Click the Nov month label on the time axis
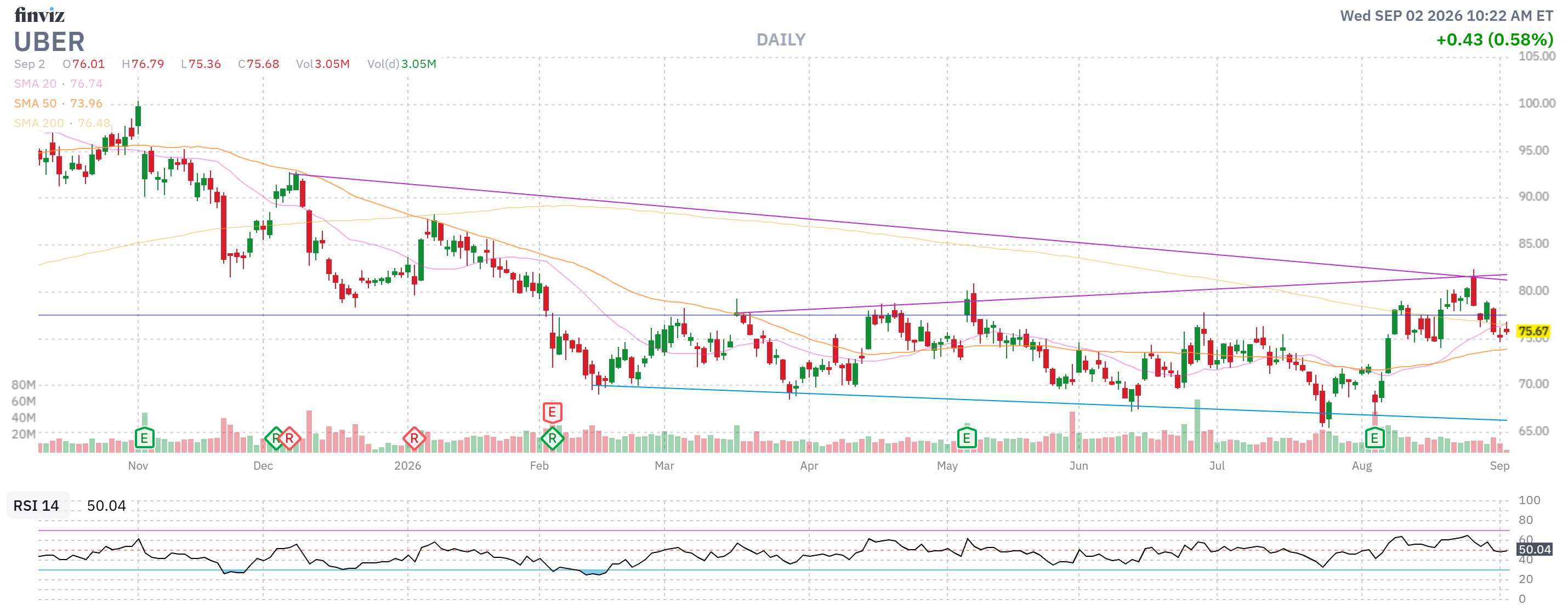The width and height of the screenshot is (1568, 616). tap(138, 466)
